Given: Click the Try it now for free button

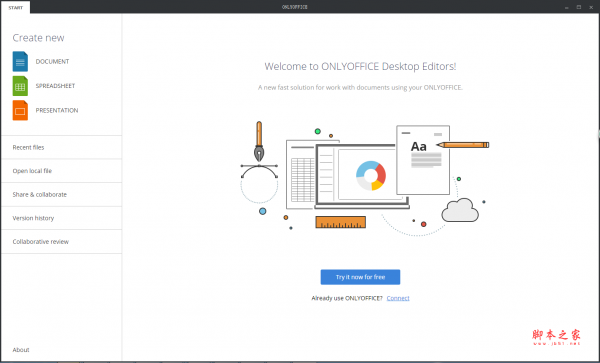Looking at the screenshot, I should (360, 277).
